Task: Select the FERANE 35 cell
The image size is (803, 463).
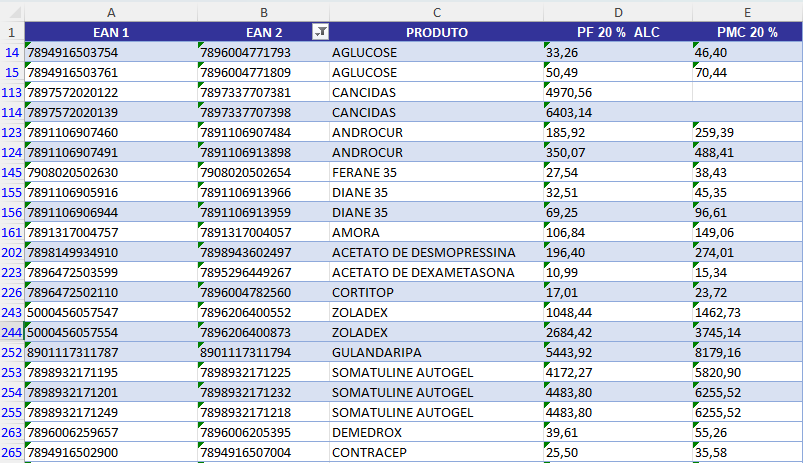Action: click(x=436, y=172)
